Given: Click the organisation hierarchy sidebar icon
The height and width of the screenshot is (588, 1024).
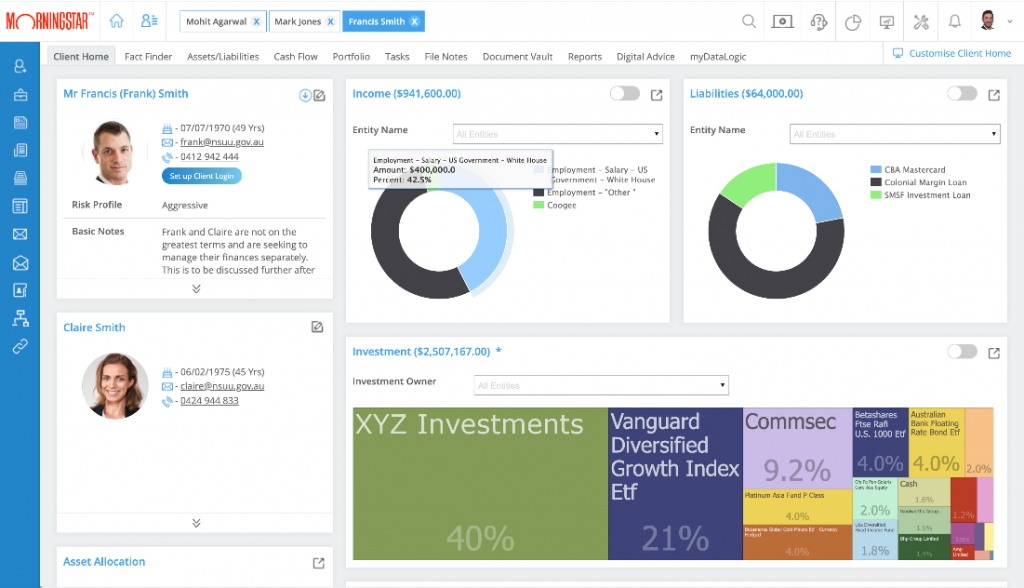Looking at the screenshot, I should (x=20, y=318).
